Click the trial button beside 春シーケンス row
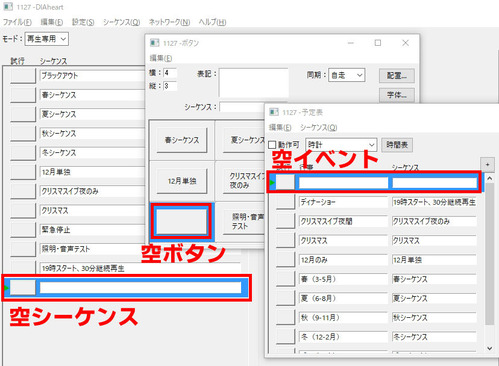Image resolution: width=499 pixels, height=366 pixels. pos(23,95)
